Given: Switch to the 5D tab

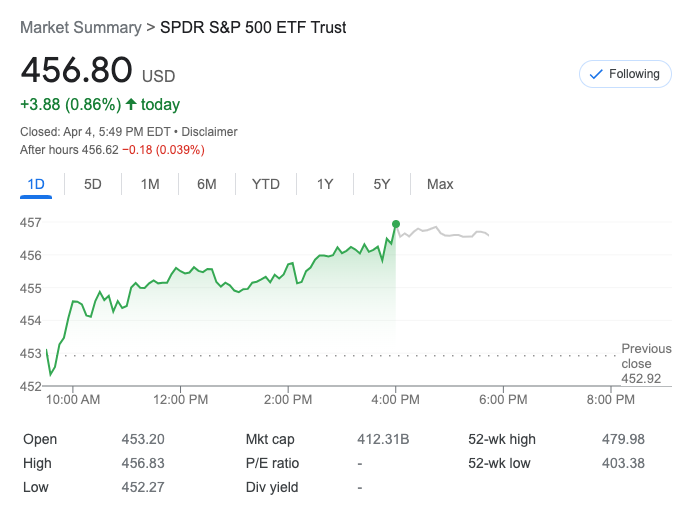Looking at the screenshot, I should [x=93, y=184].
